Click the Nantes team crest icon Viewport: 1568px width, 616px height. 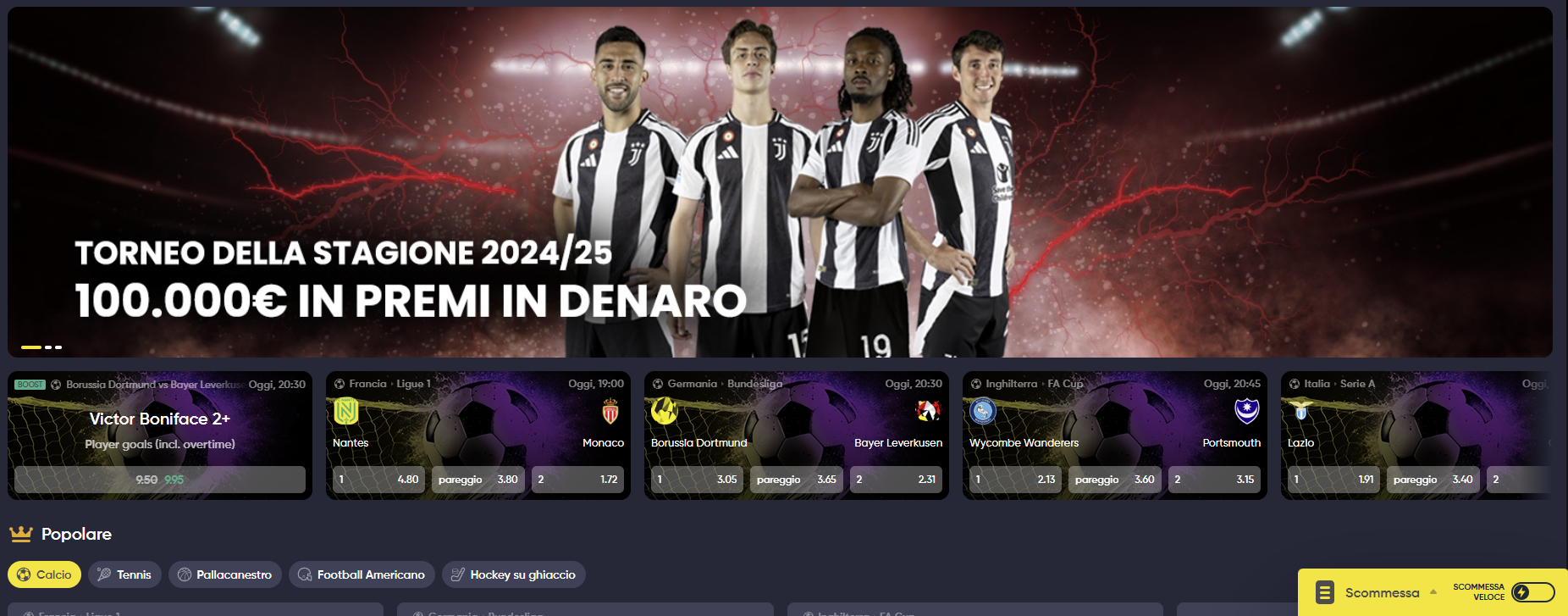[x=346, y=412]
